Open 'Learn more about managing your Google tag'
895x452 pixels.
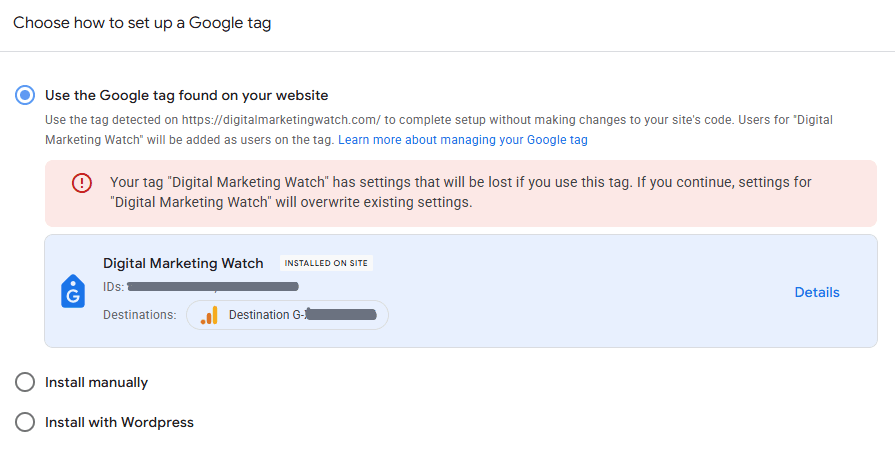pos(462,140)
